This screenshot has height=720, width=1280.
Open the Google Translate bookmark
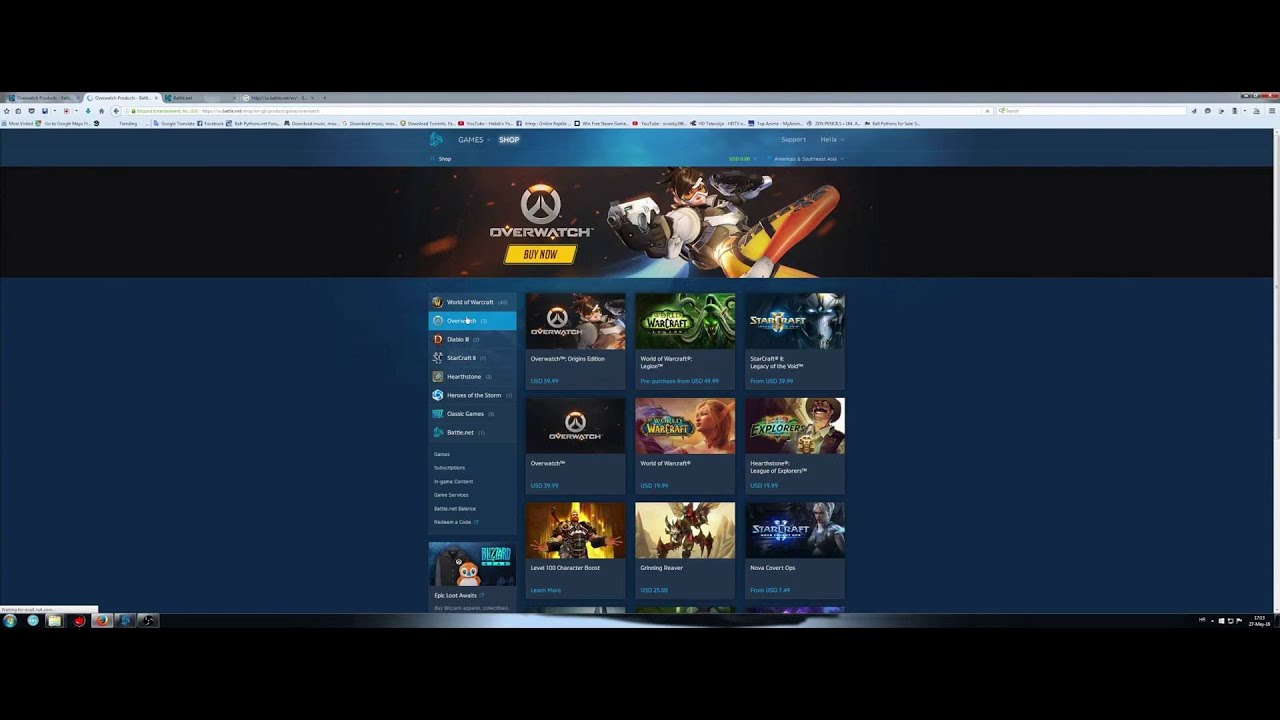coord(174,124)
